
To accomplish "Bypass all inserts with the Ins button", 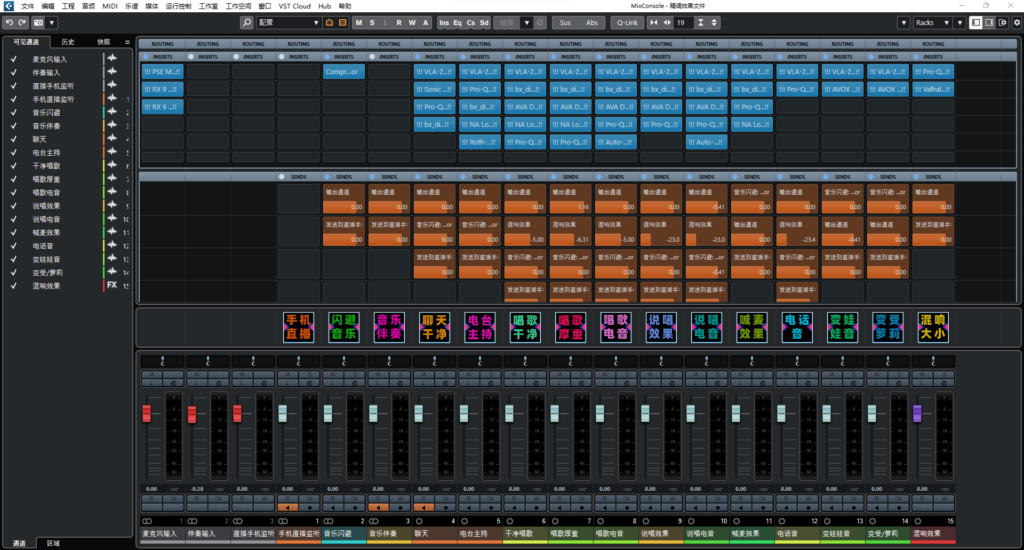I will pyautogui.click(x=444, y=22).
